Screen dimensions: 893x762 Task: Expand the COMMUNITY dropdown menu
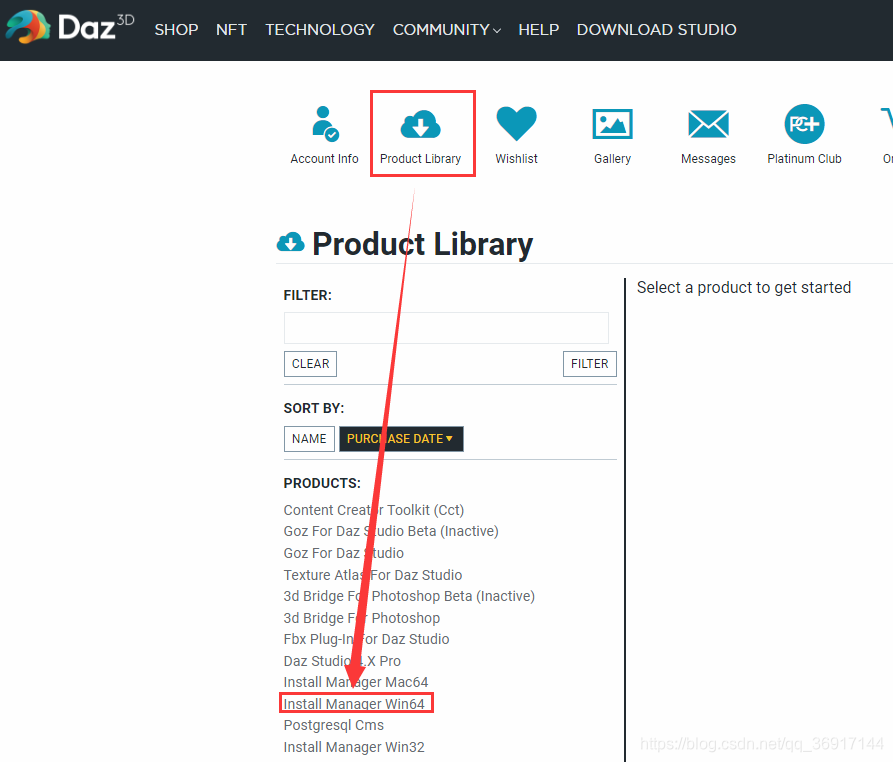point(446,30)
